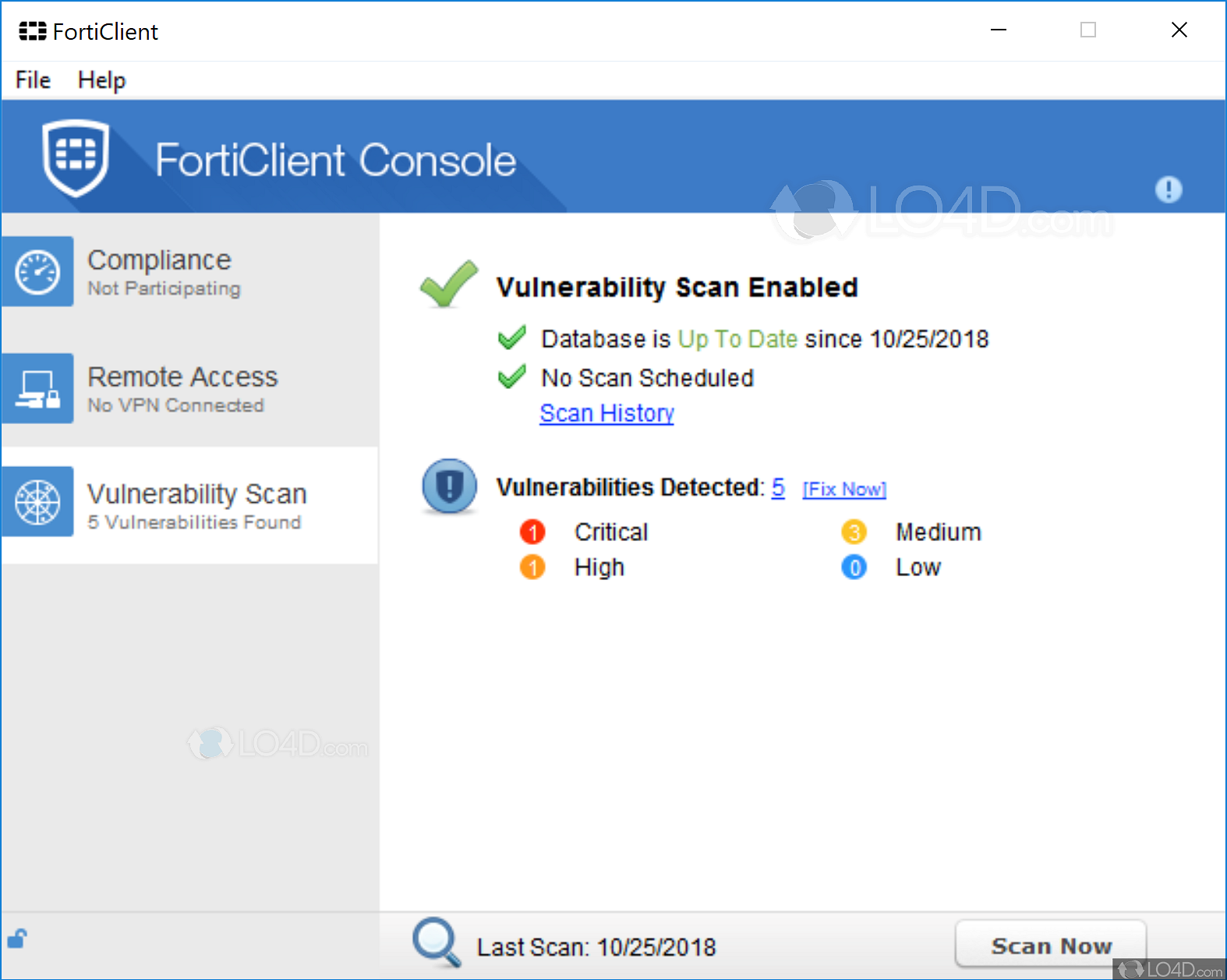Click the red Critical count badge
This screenshot has height=980, width=1227.
532,532
